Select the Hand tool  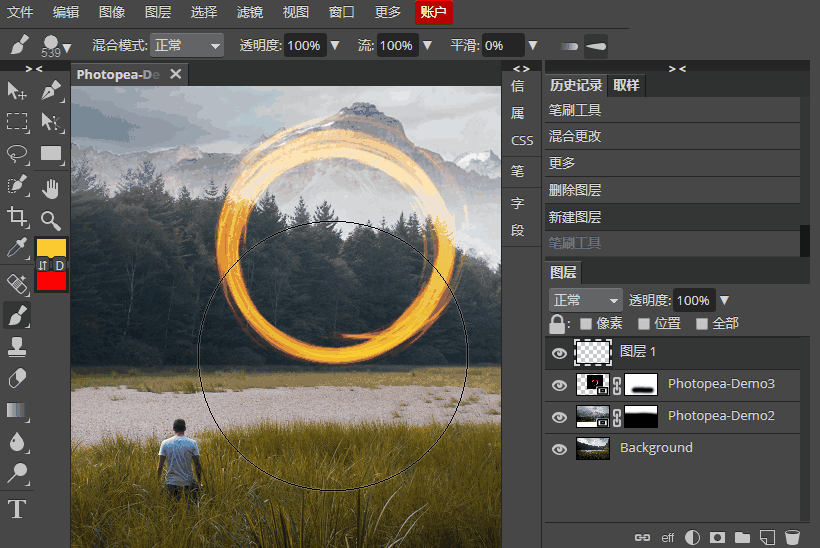(51, 188)
